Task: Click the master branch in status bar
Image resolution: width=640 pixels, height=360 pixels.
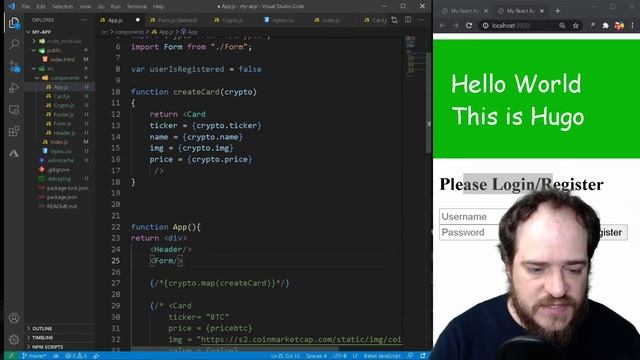Action: point(34,356)
